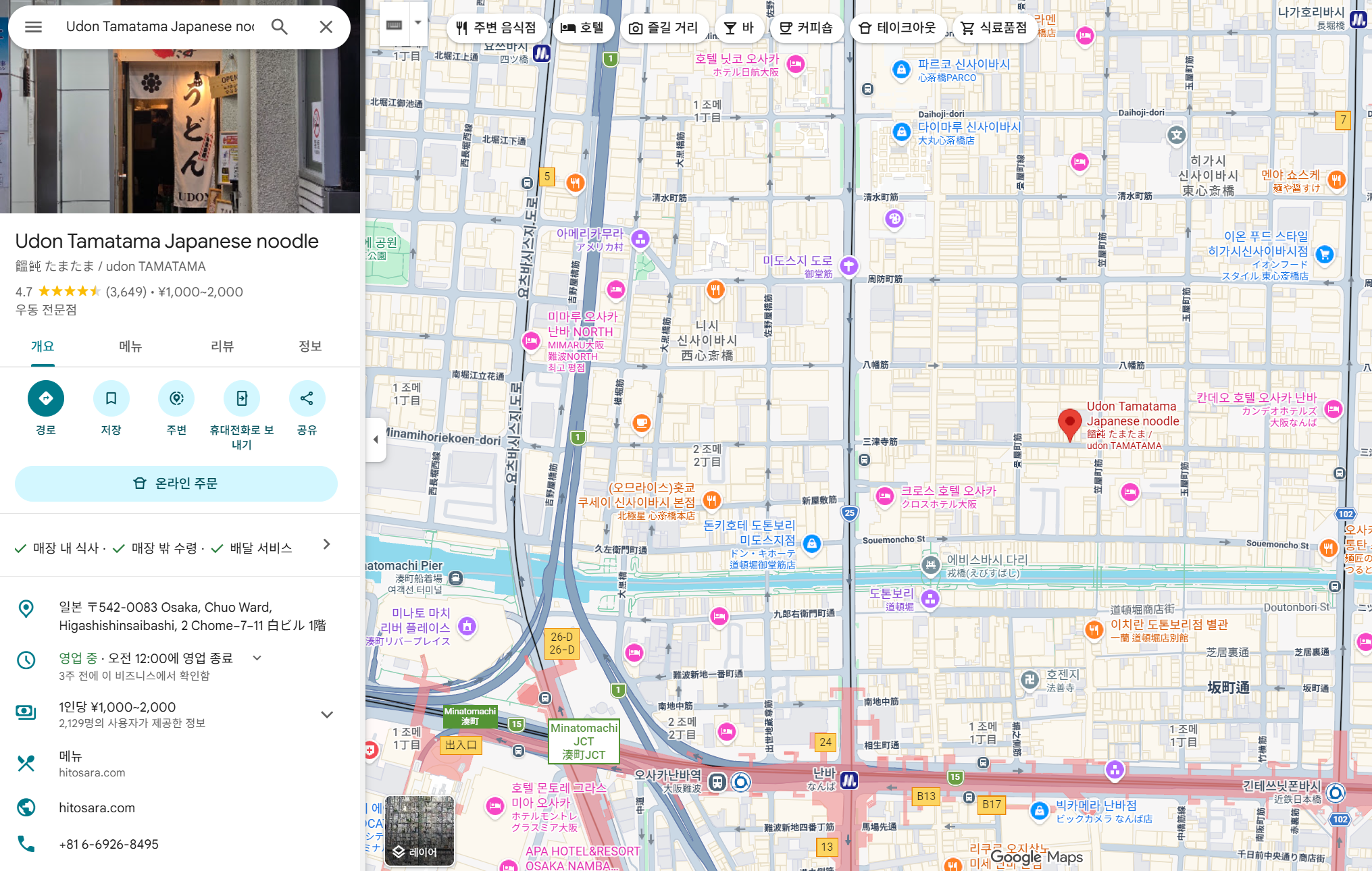The width and height of the screenshot is (1372, 871).
Task: Click the 난바 metro station icon
Action: tap(849, 781)
